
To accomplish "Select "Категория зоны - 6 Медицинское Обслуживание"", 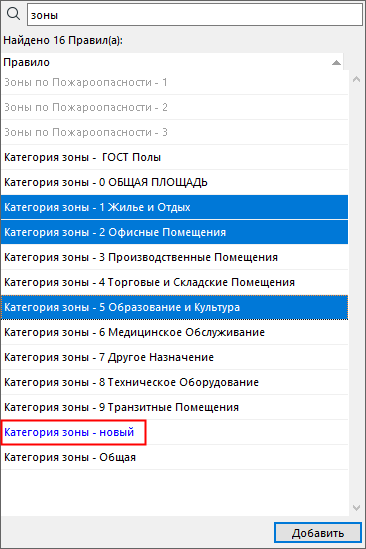I will tap(174, 332).
